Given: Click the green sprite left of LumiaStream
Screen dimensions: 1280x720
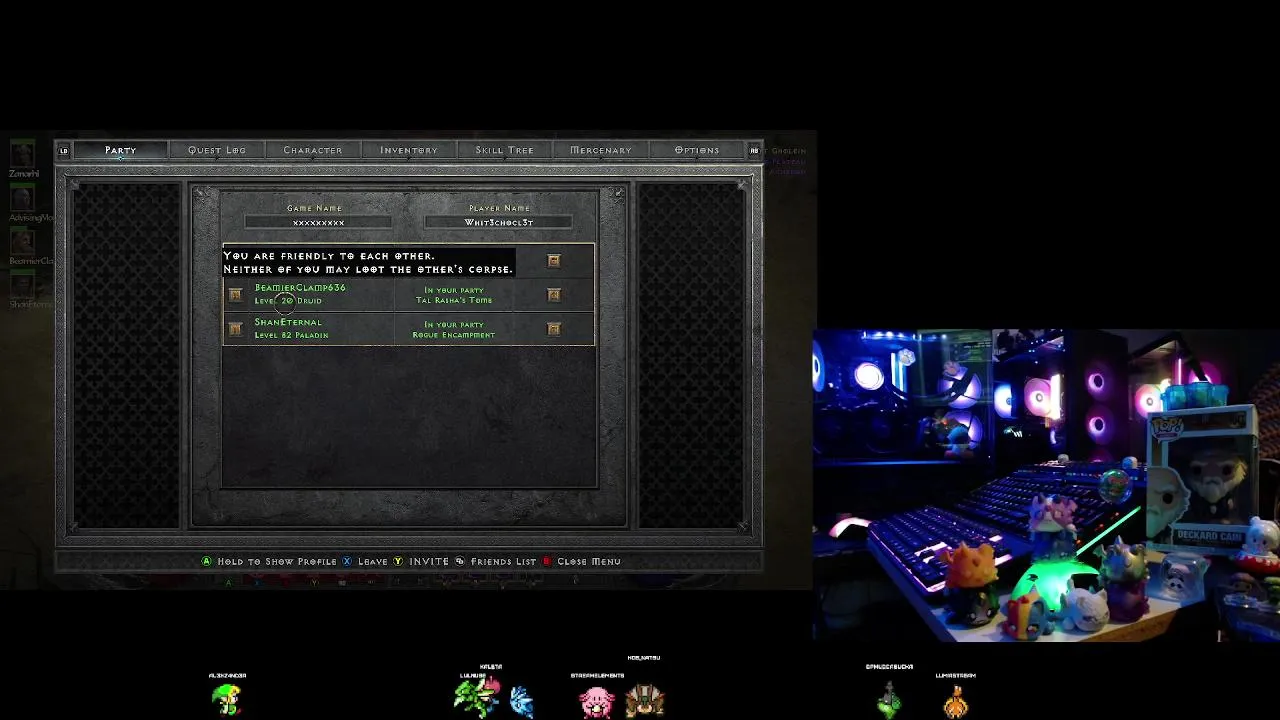Looking at the screenshot, I should [889, 700].
